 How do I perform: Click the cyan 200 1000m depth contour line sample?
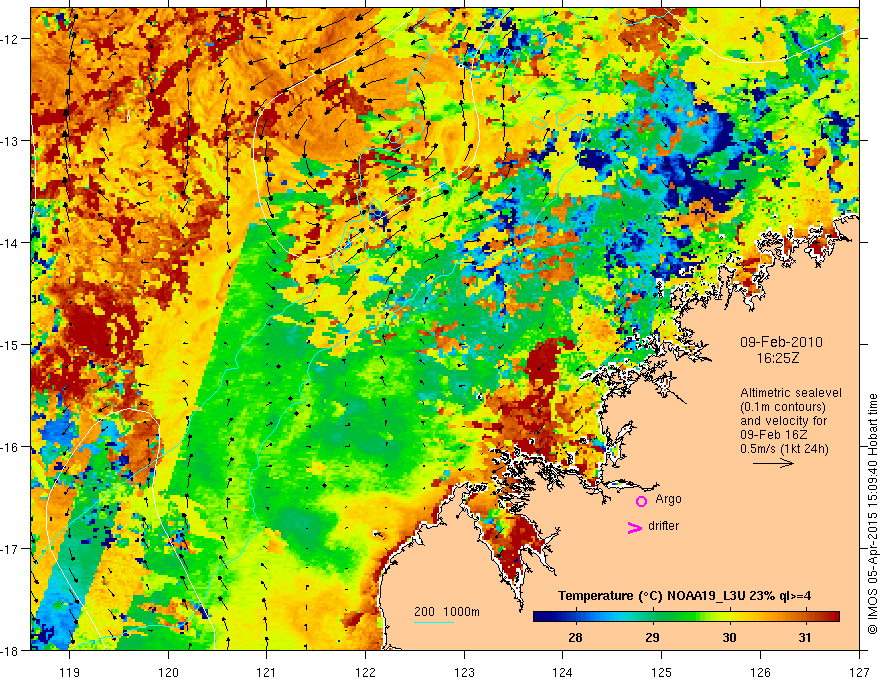tap(434, 622)
